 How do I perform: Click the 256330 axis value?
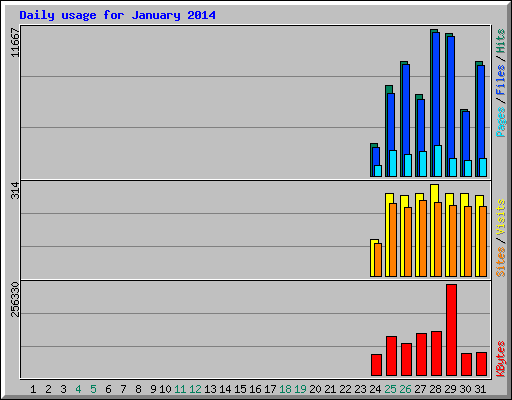pyautogui.click(x=15, y=299)
